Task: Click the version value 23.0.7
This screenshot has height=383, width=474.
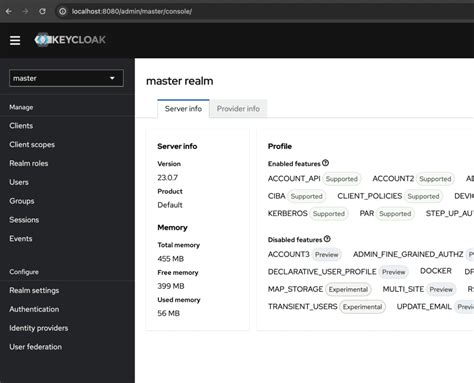Action: pyautogui.click(x=168, y=178)
